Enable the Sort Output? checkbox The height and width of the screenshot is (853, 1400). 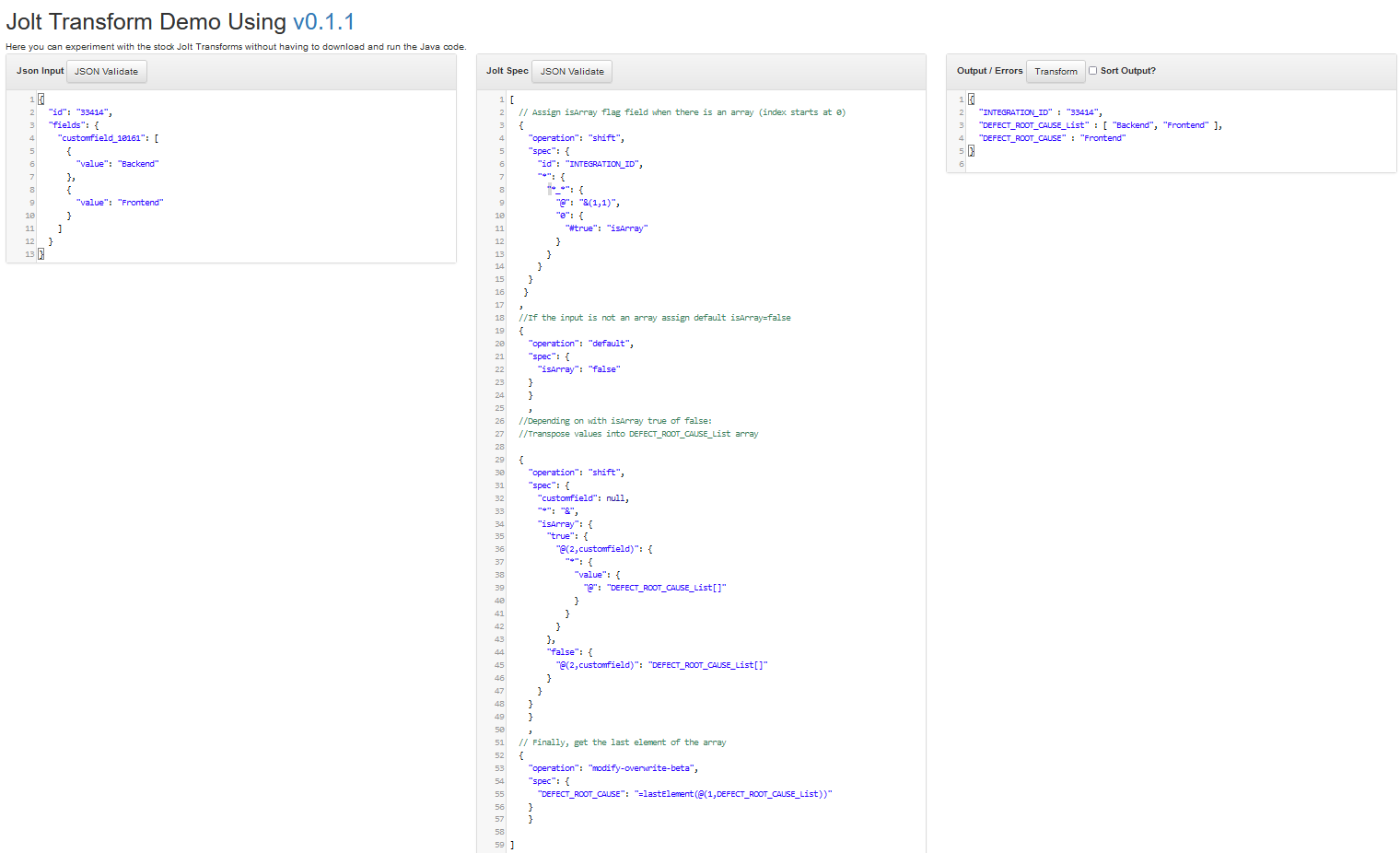tap(1092, 71)
